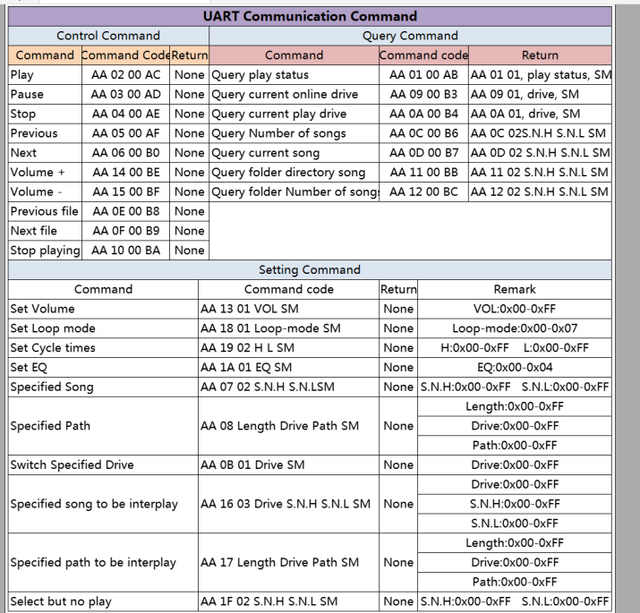Click 'Query folder directory song' cell
This screenshot has height=613, width=640.
point(294,173)
